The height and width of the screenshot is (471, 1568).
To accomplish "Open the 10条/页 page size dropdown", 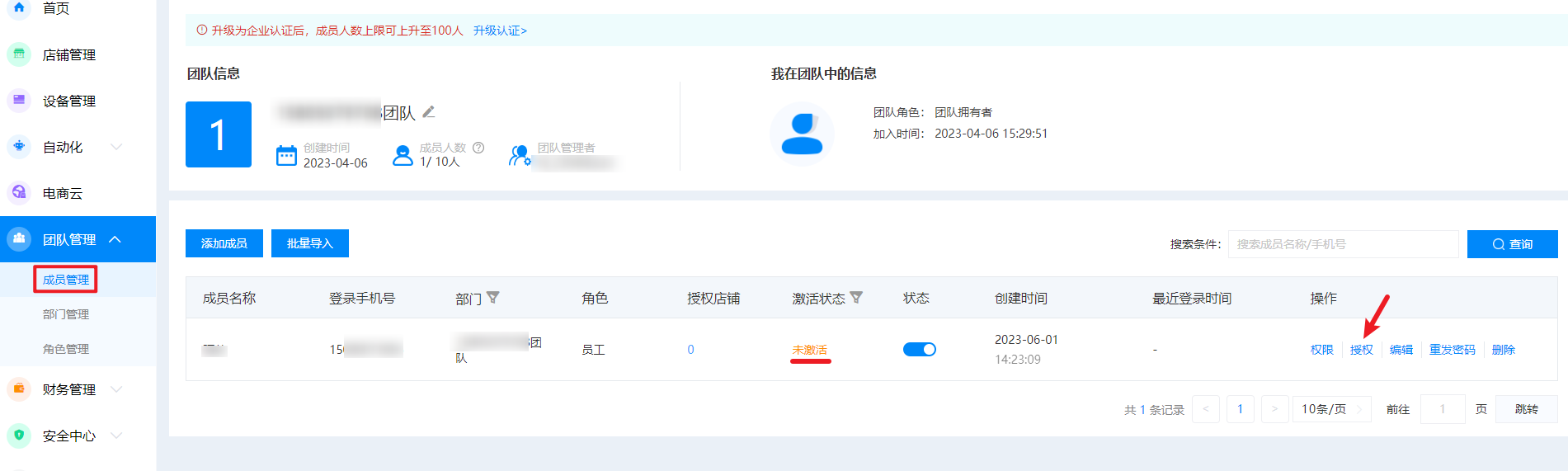I will [x=1330, y=409].
